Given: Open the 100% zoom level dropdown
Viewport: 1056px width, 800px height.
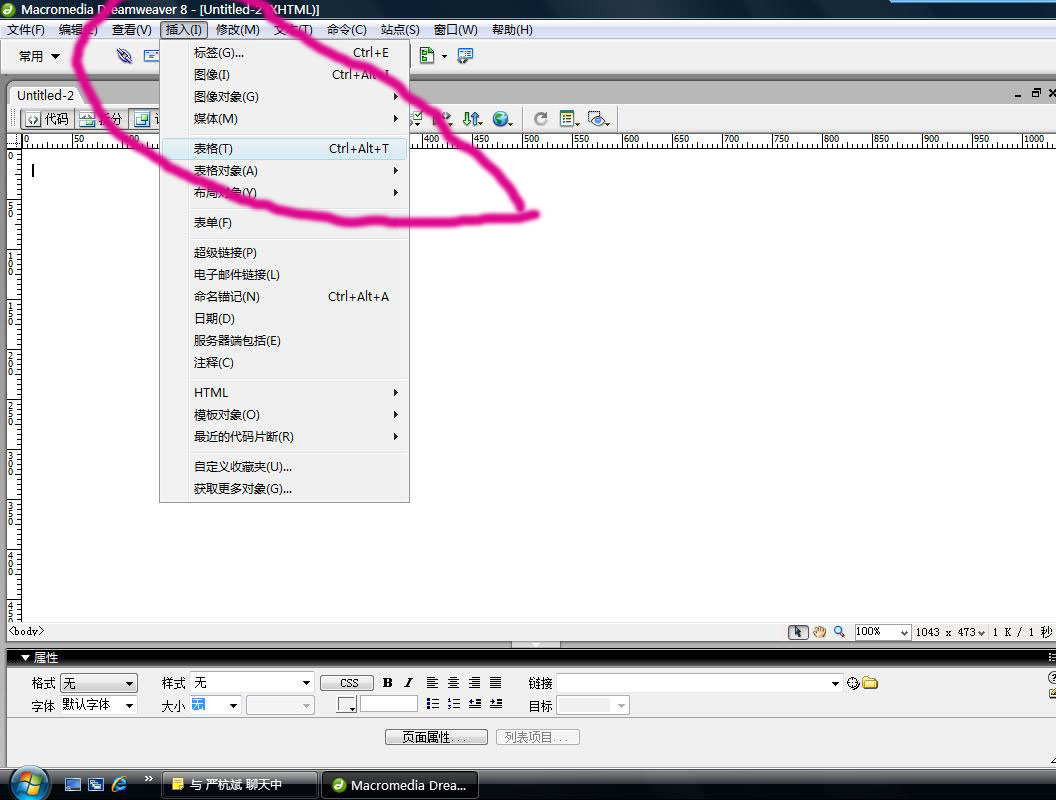Looking at the screenshot, I should (882, 632).
